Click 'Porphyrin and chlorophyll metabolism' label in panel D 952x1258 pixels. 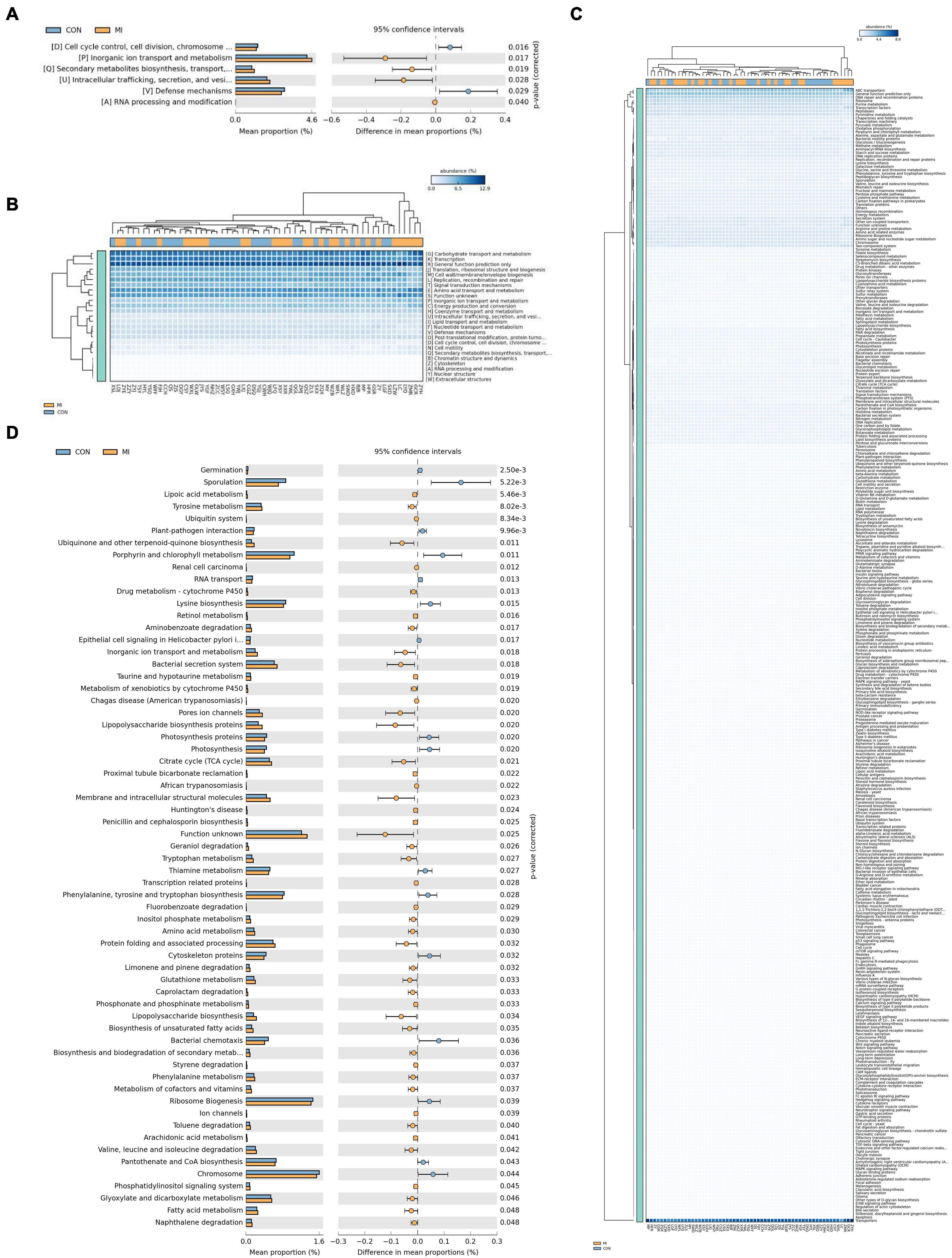(x=177, y=555)
